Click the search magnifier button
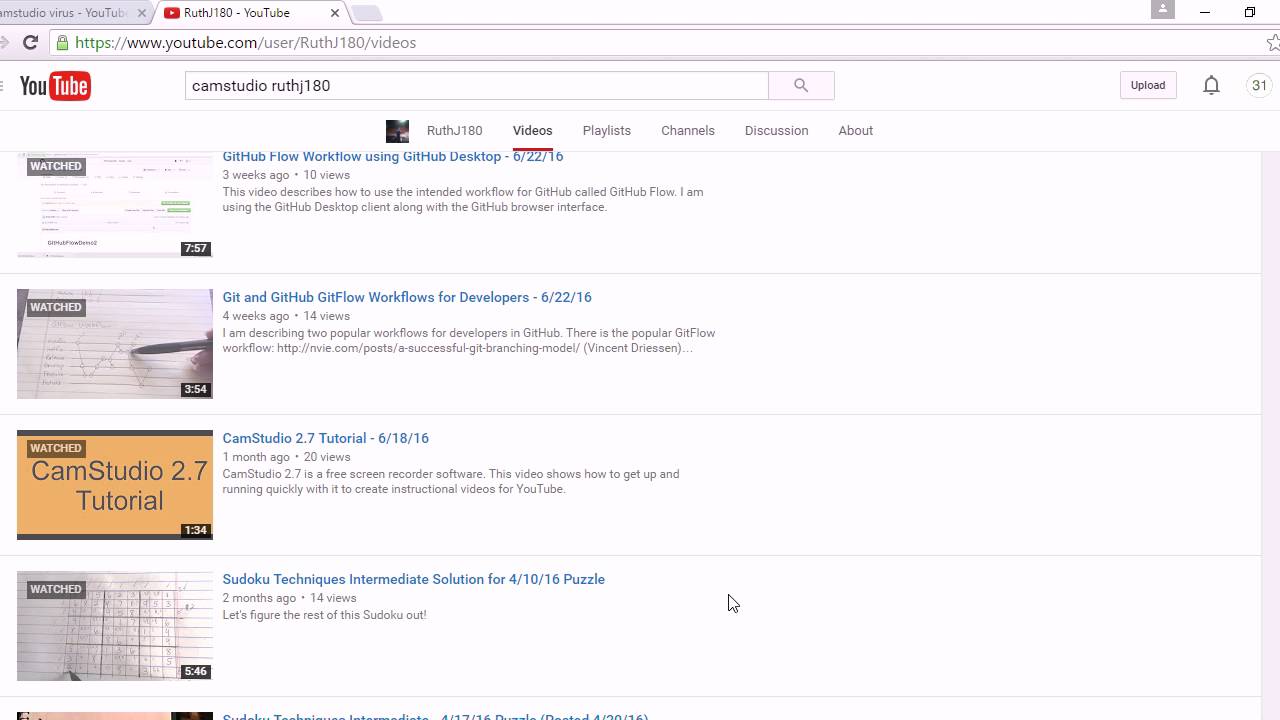1280x720 pixels. click(x=801, y=86)
